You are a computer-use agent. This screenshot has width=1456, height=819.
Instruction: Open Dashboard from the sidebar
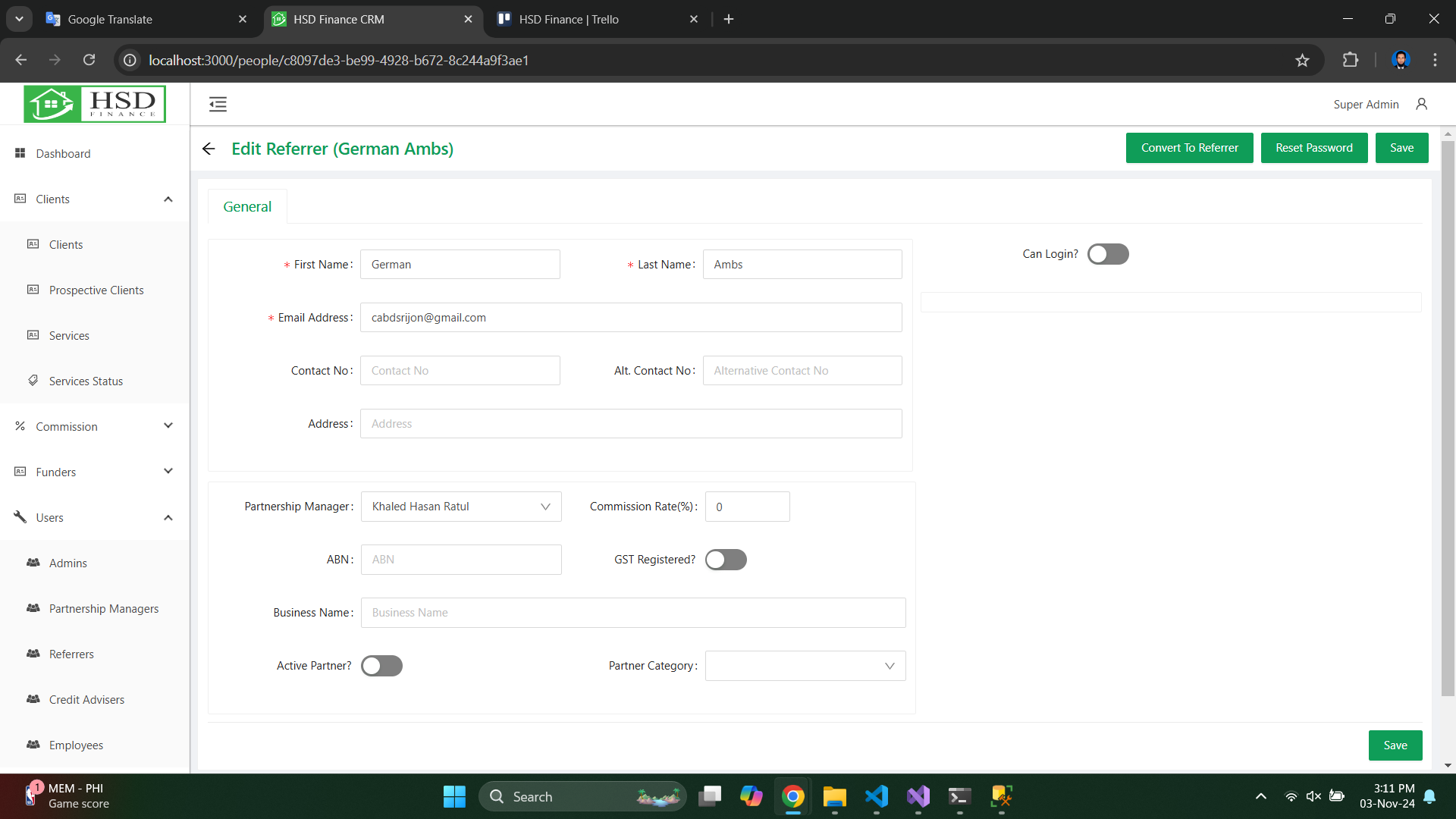(x=63, y=153)
